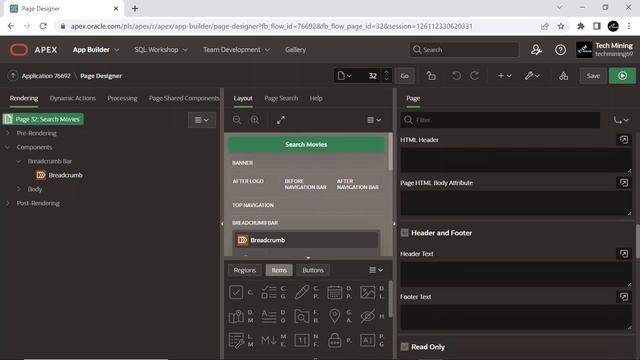Screen dimensions: 640x360
Task: Collapse the Read Only section
Action: tap(404, 347)
